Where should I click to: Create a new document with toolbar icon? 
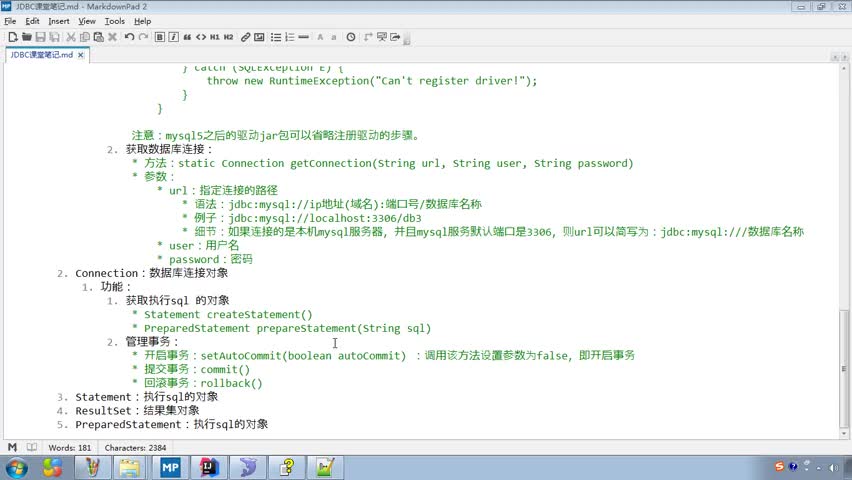[12, 37]
